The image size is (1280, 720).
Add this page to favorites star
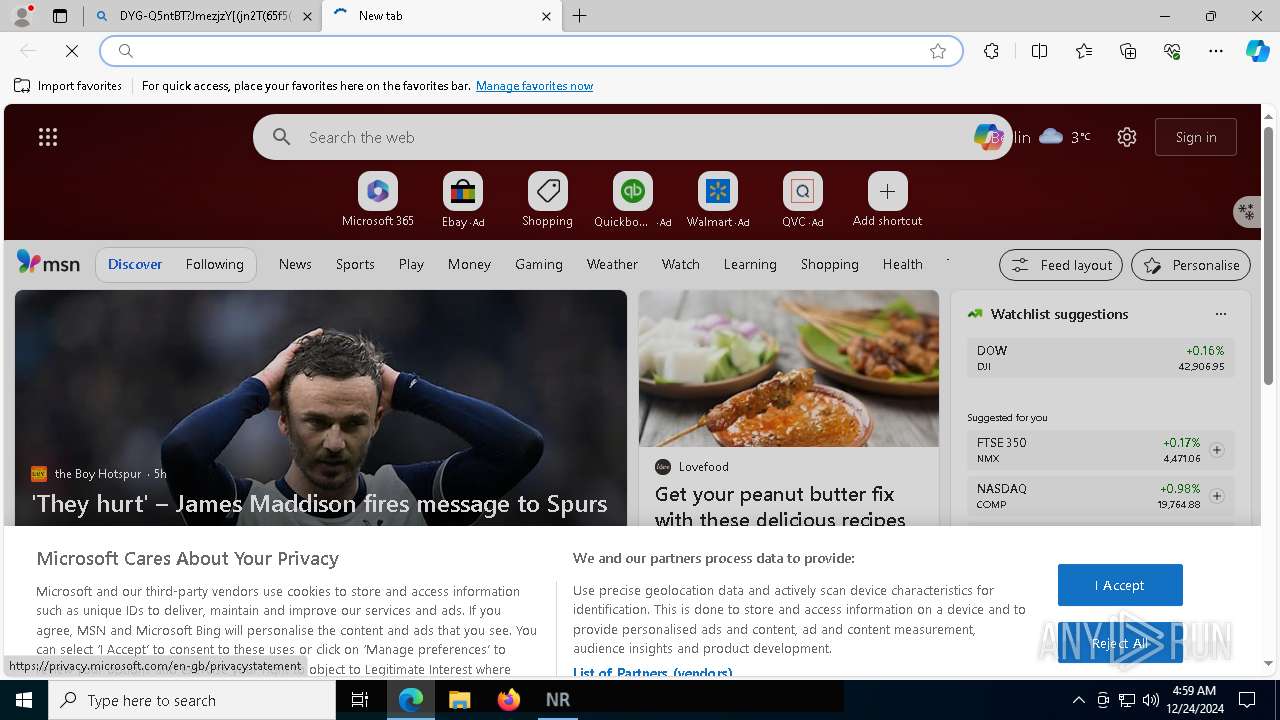[x=938, y=51]
